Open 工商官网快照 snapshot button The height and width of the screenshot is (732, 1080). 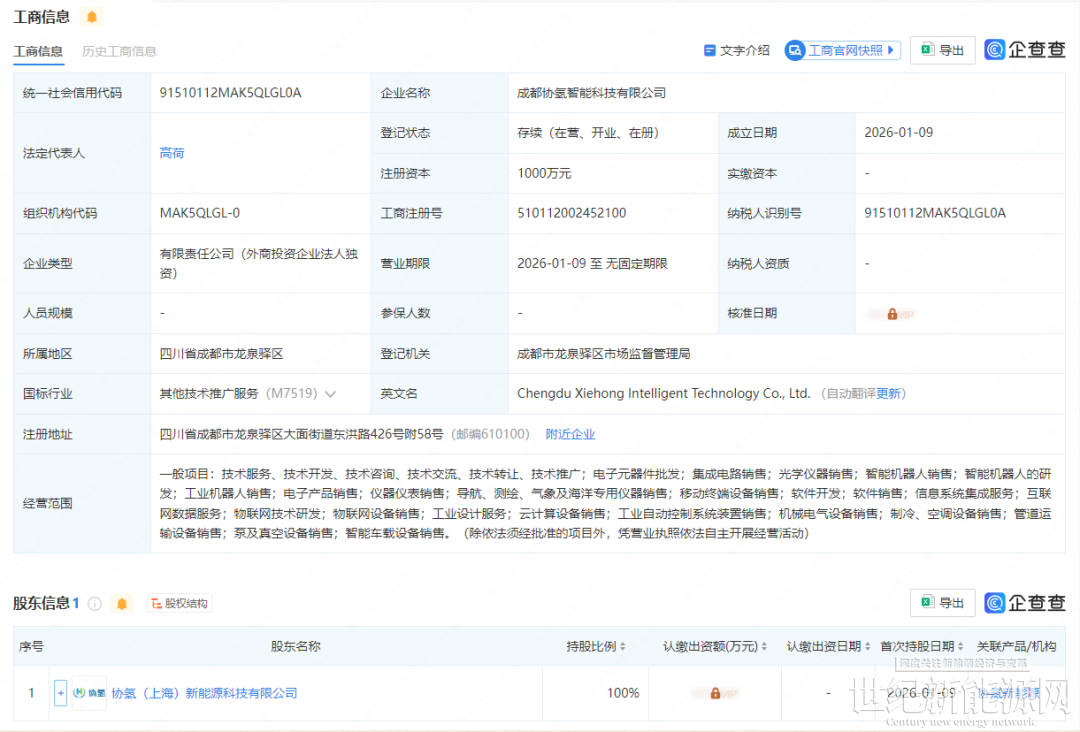(842, 50)
